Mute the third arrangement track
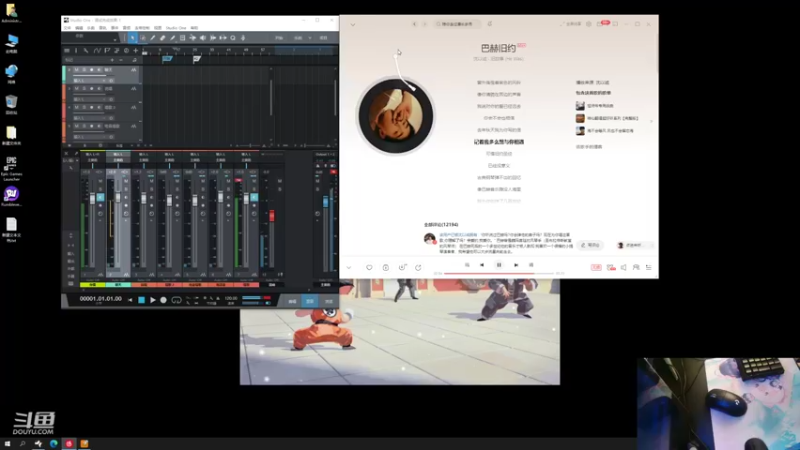 pyautogui.click(x=77, y=108)
